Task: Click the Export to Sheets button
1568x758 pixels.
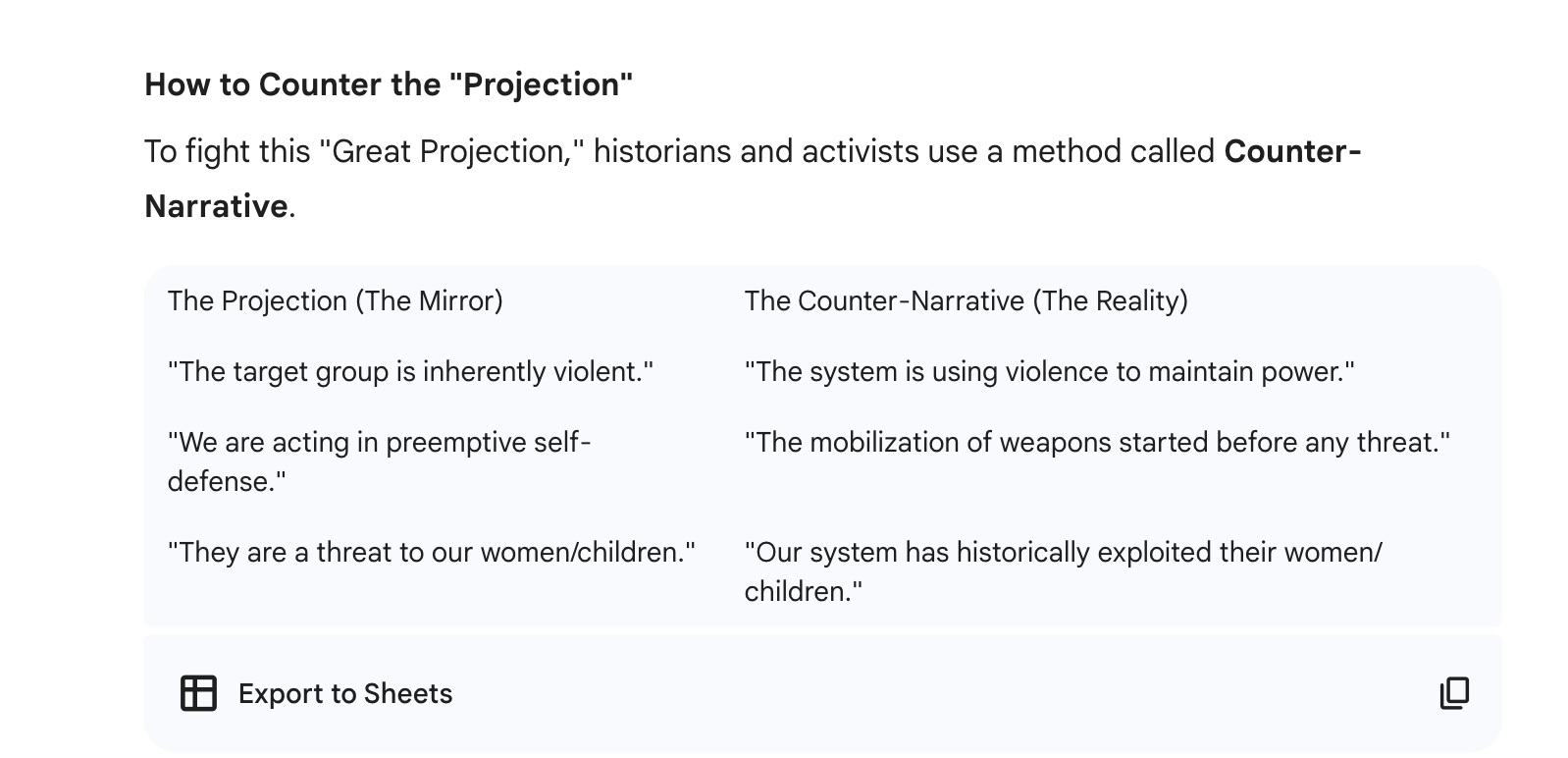Action: (315, 693)
